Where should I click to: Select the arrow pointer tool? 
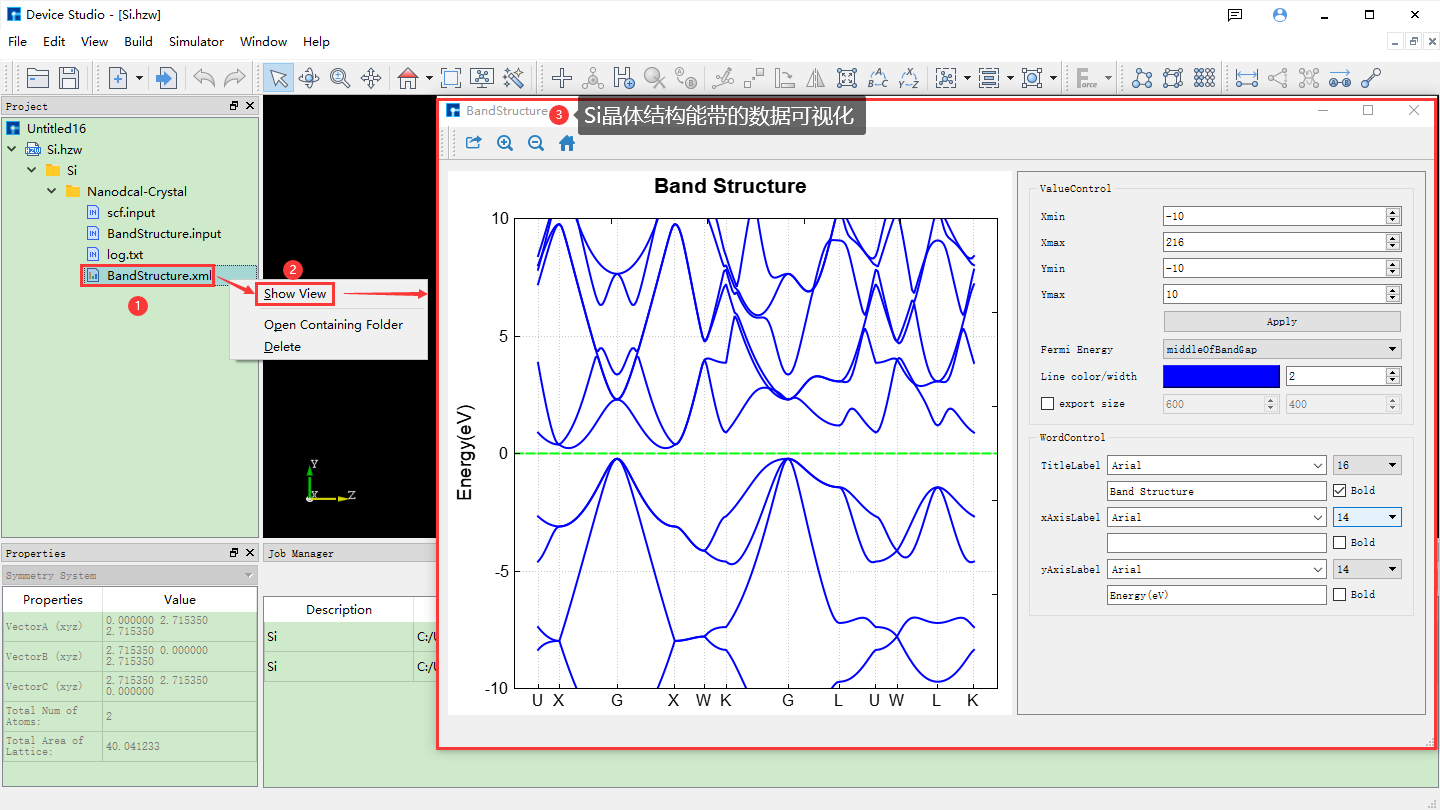pos(278,78)
